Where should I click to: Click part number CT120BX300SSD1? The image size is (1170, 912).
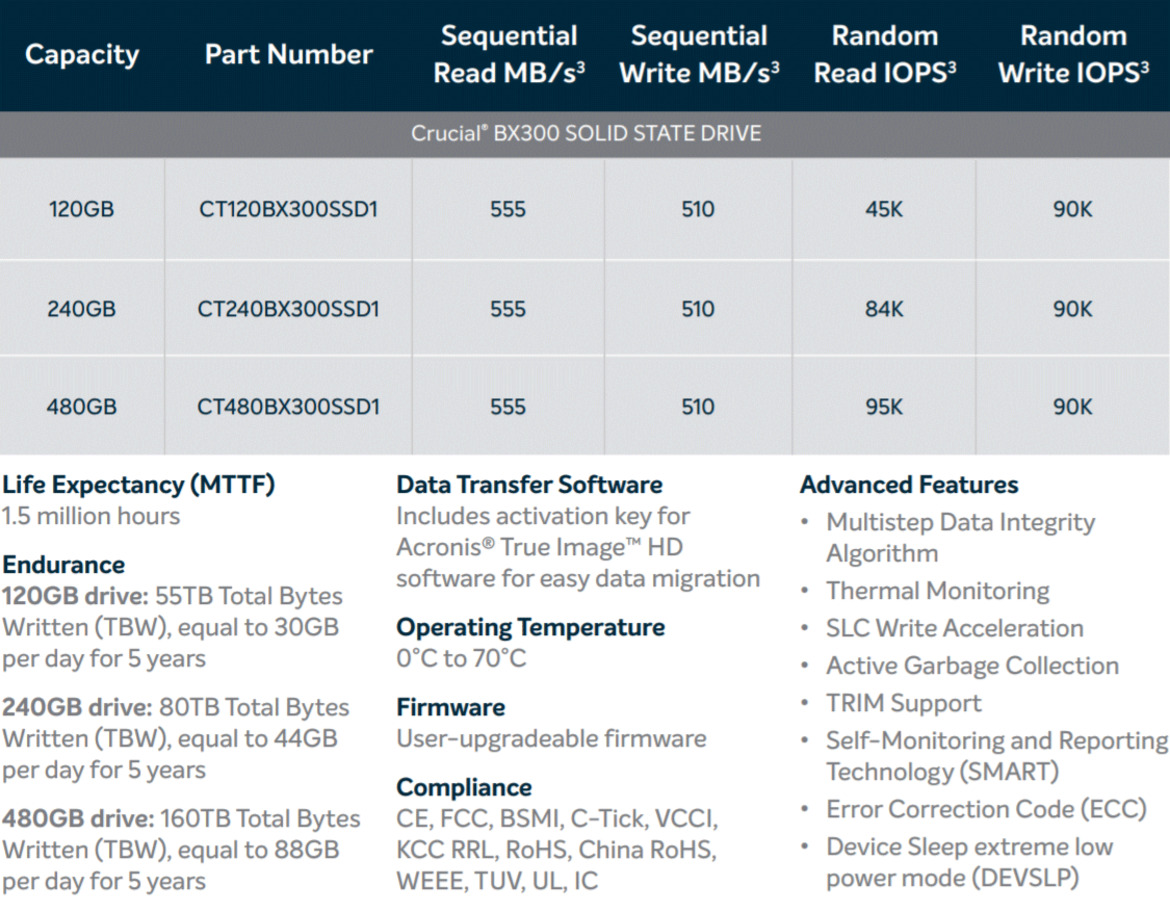tap(288, 209)
